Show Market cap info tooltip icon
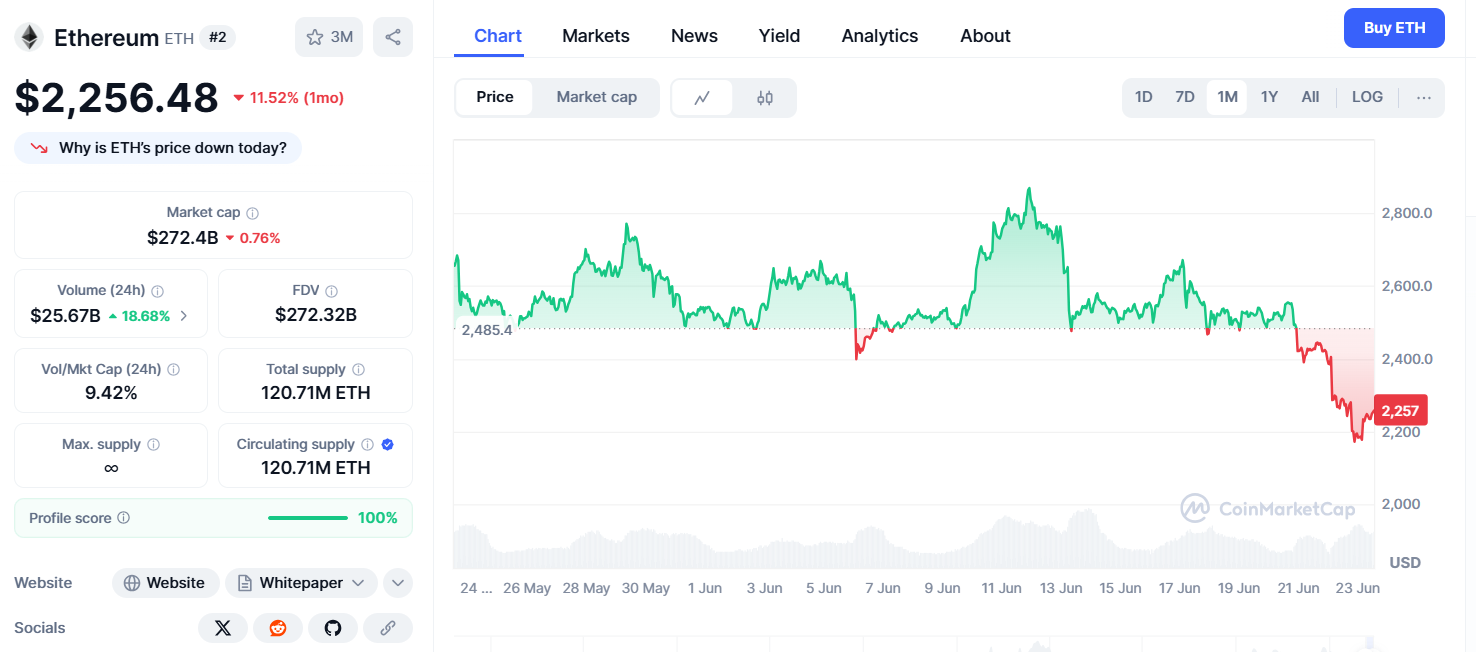Image resolution: width=1476 pixels, height=652 pixels. [253, 213]
